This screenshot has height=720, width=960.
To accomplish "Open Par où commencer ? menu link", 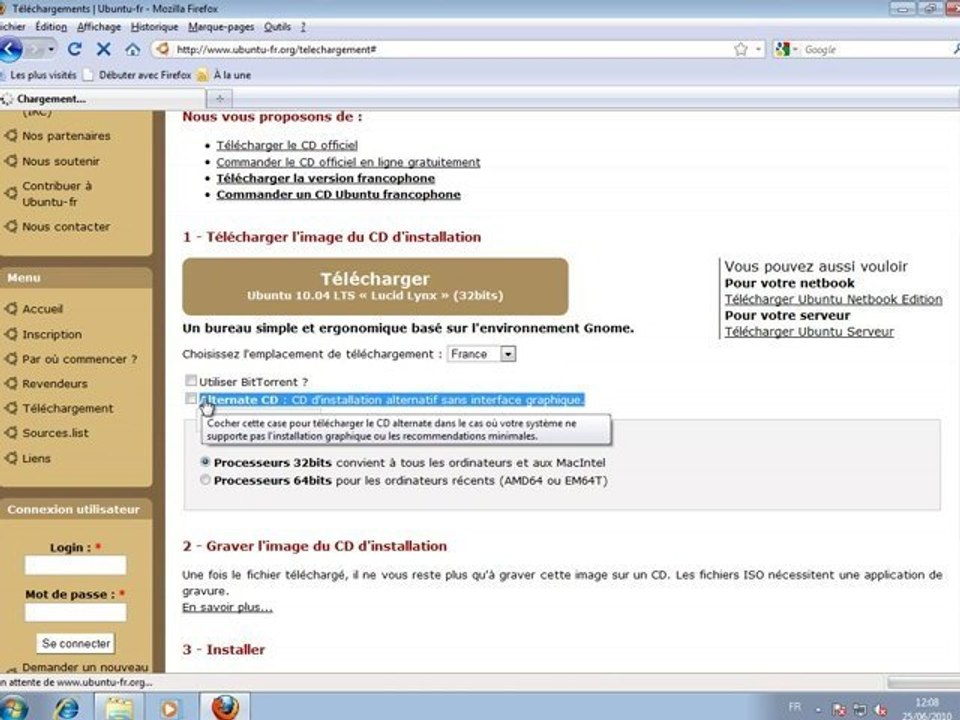I will pos(80,359).
